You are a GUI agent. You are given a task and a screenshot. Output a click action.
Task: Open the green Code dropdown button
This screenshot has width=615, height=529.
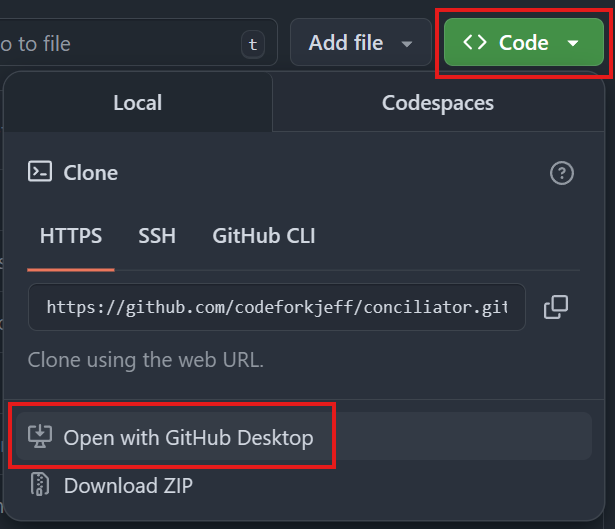524,42
